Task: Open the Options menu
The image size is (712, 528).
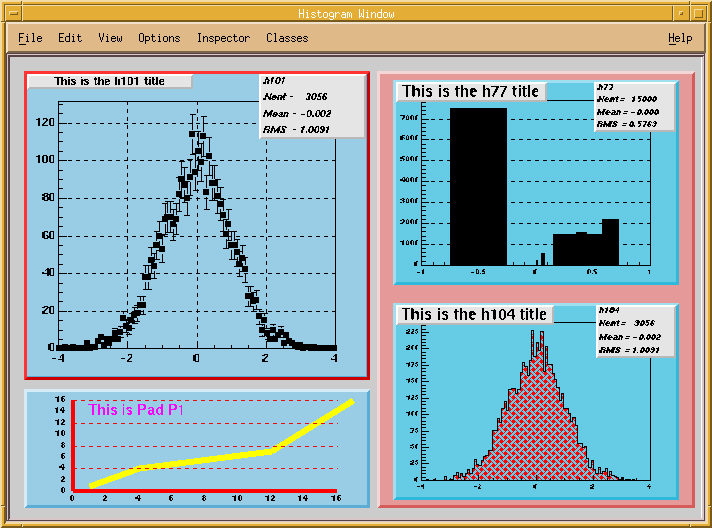Action: [x=159, y=38]
